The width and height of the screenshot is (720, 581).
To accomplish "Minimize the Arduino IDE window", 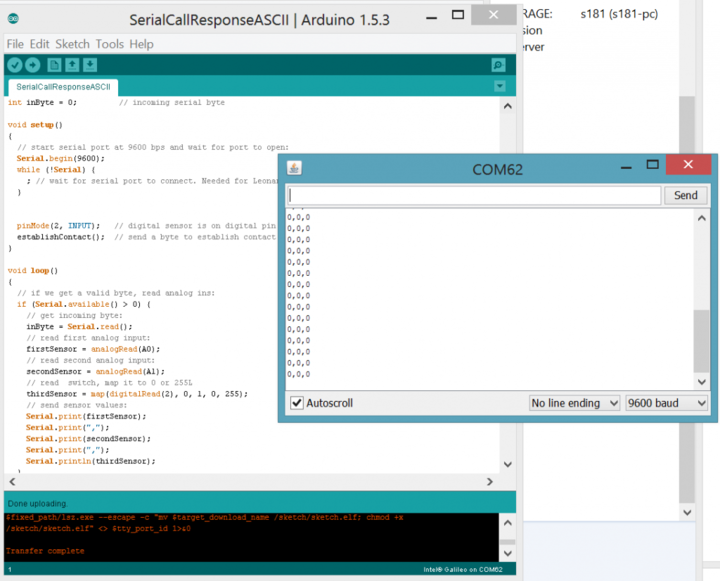I will pyautogui.click(x=432, y=18).
